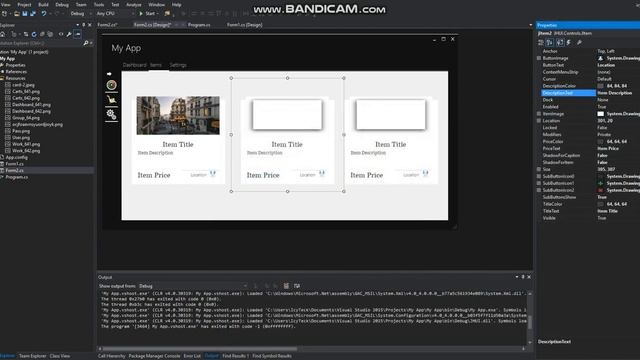This screenshot has width=640, height=360.
Task: Click the Solution Explorer Home icon
Action: [2, 34]
